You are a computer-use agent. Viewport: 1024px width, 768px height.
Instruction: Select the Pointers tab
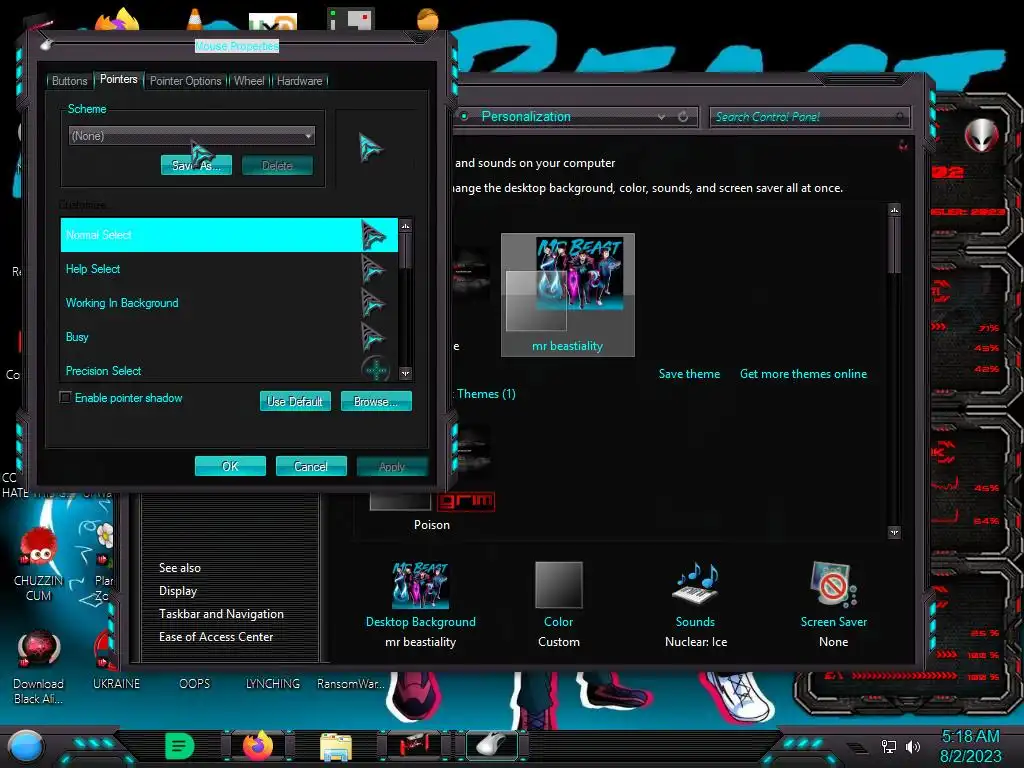[118, 79]
